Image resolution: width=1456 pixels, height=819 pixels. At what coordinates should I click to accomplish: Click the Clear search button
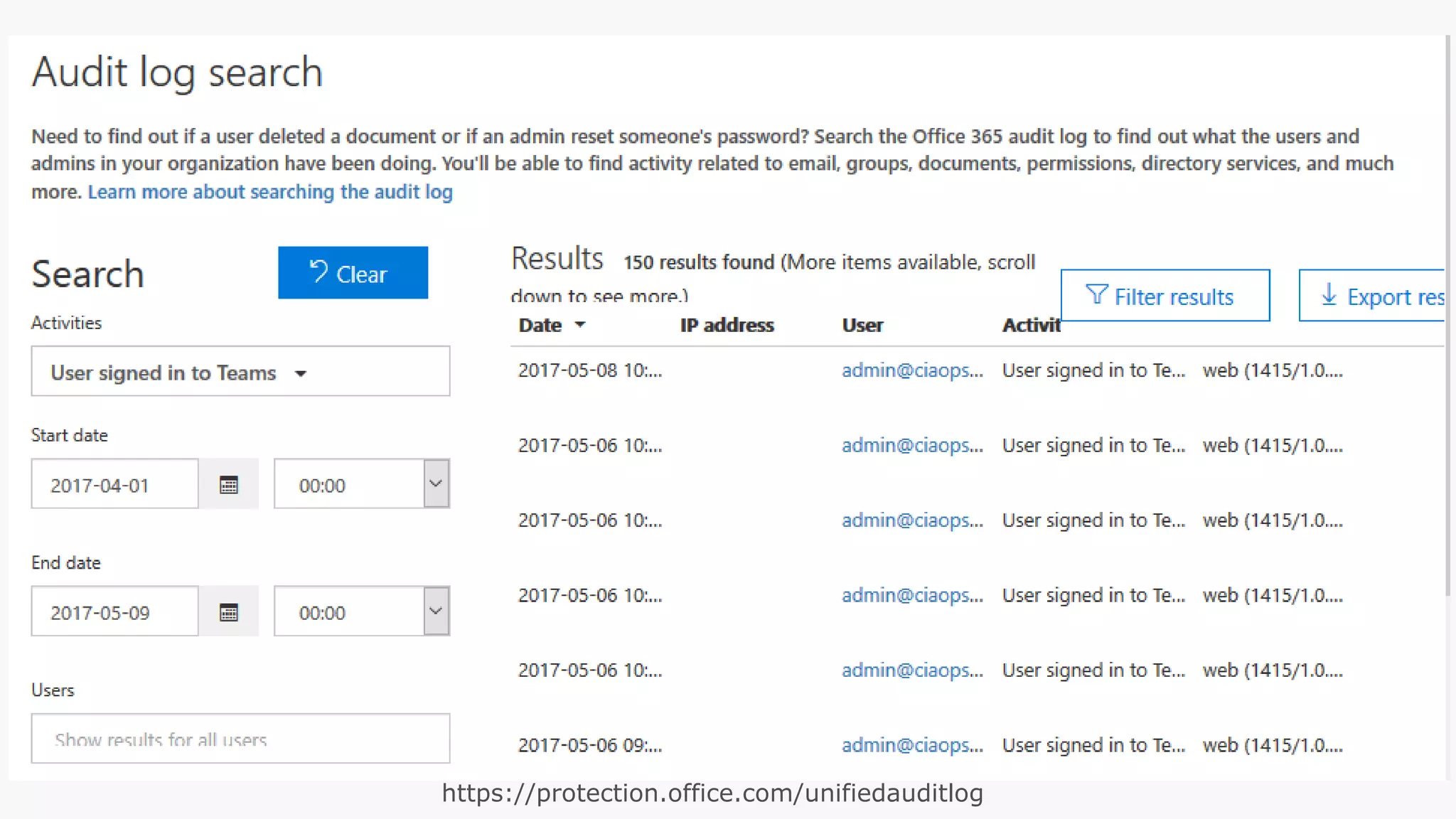click(x=353, y=273)
